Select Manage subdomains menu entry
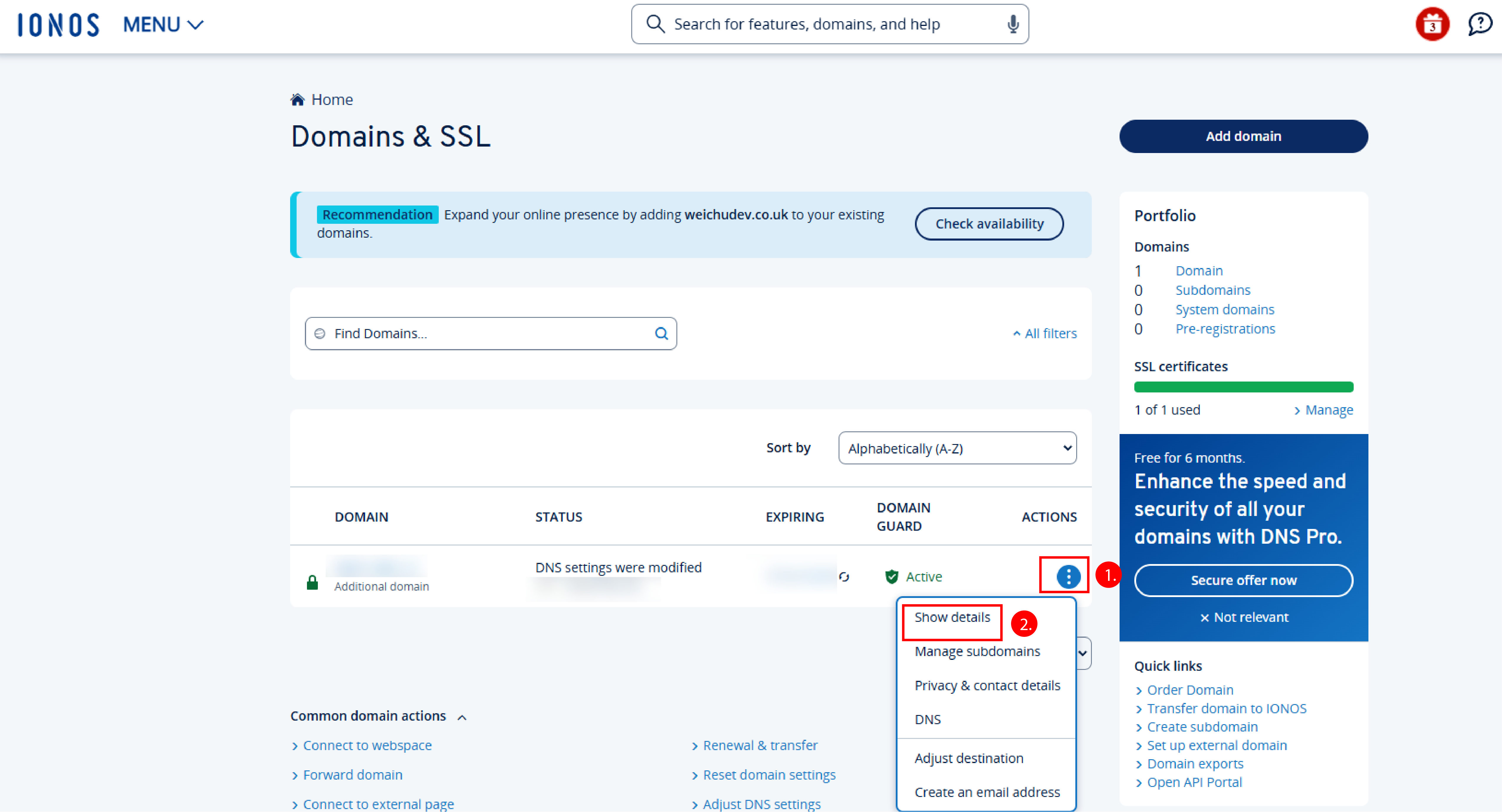Screen dimensions: 1502x812 click(x=977, y=651)
